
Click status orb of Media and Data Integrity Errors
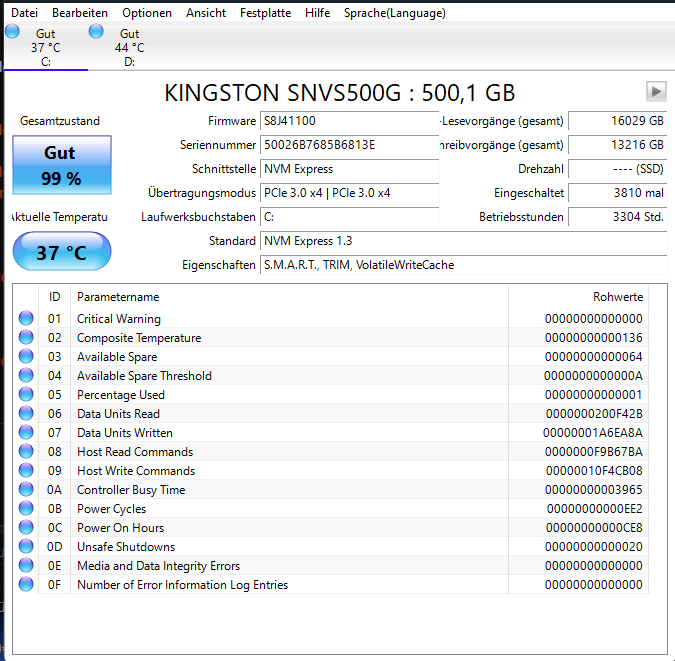pyautogui.click(x=26, y=565)
